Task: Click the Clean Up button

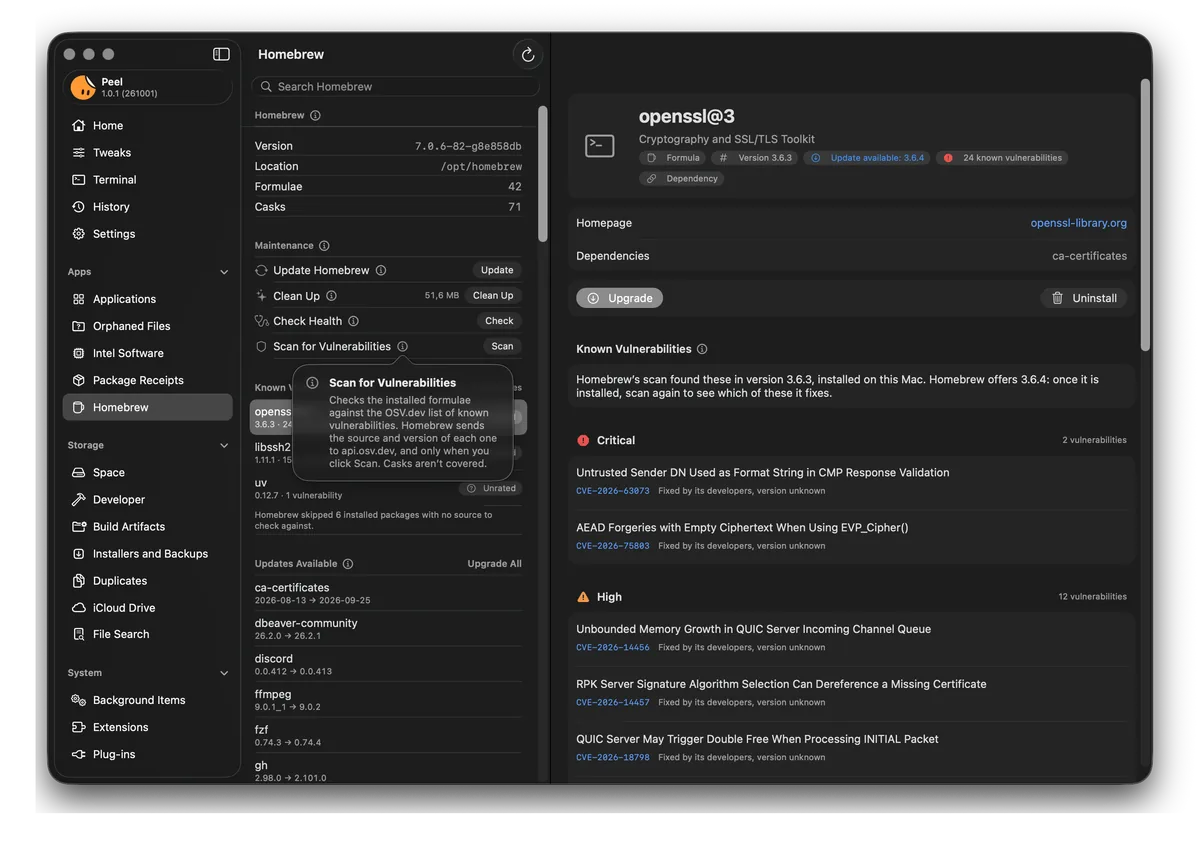Action: point(493,296)
